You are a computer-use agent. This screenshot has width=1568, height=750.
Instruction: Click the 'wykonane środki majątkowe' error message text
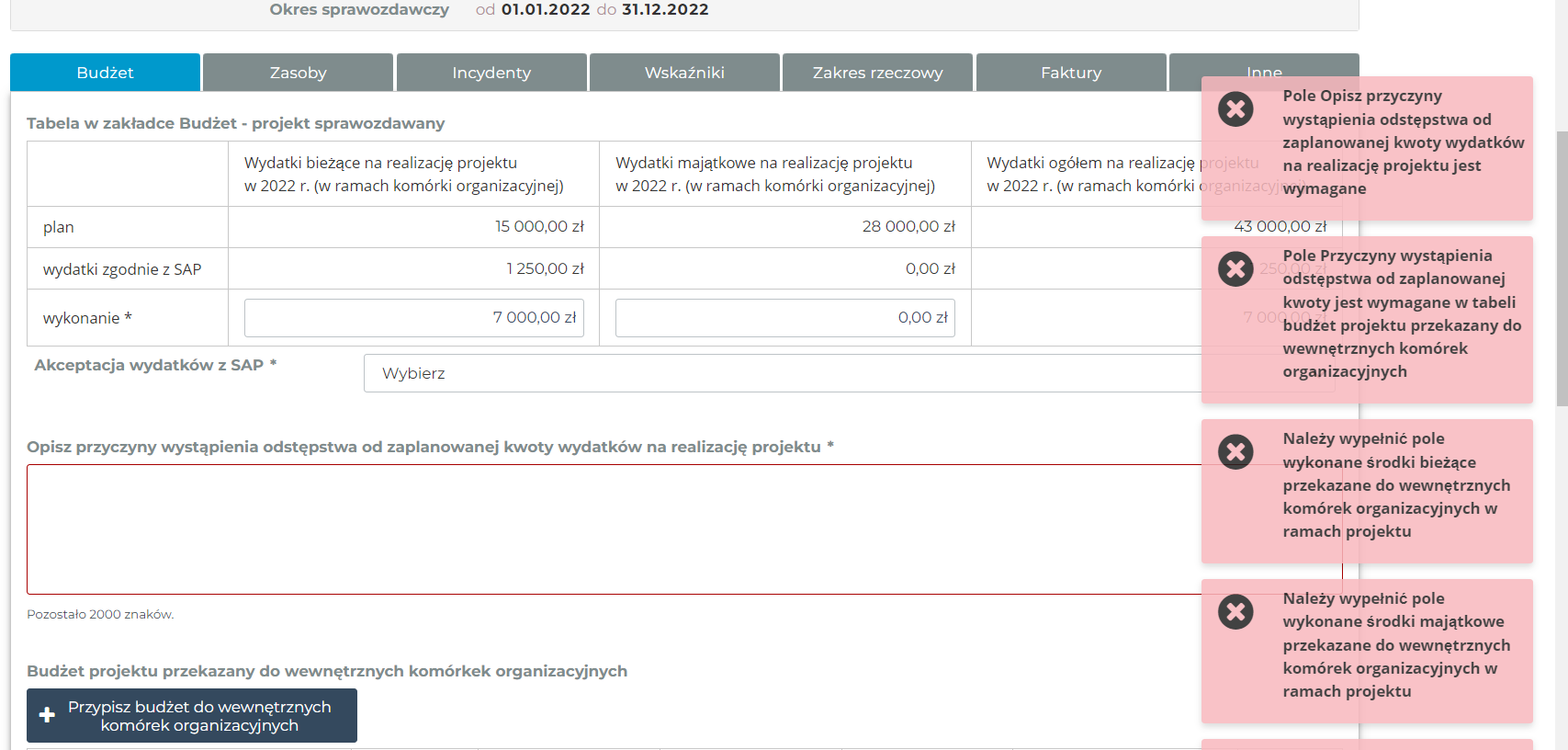[x=1395, y=645]
